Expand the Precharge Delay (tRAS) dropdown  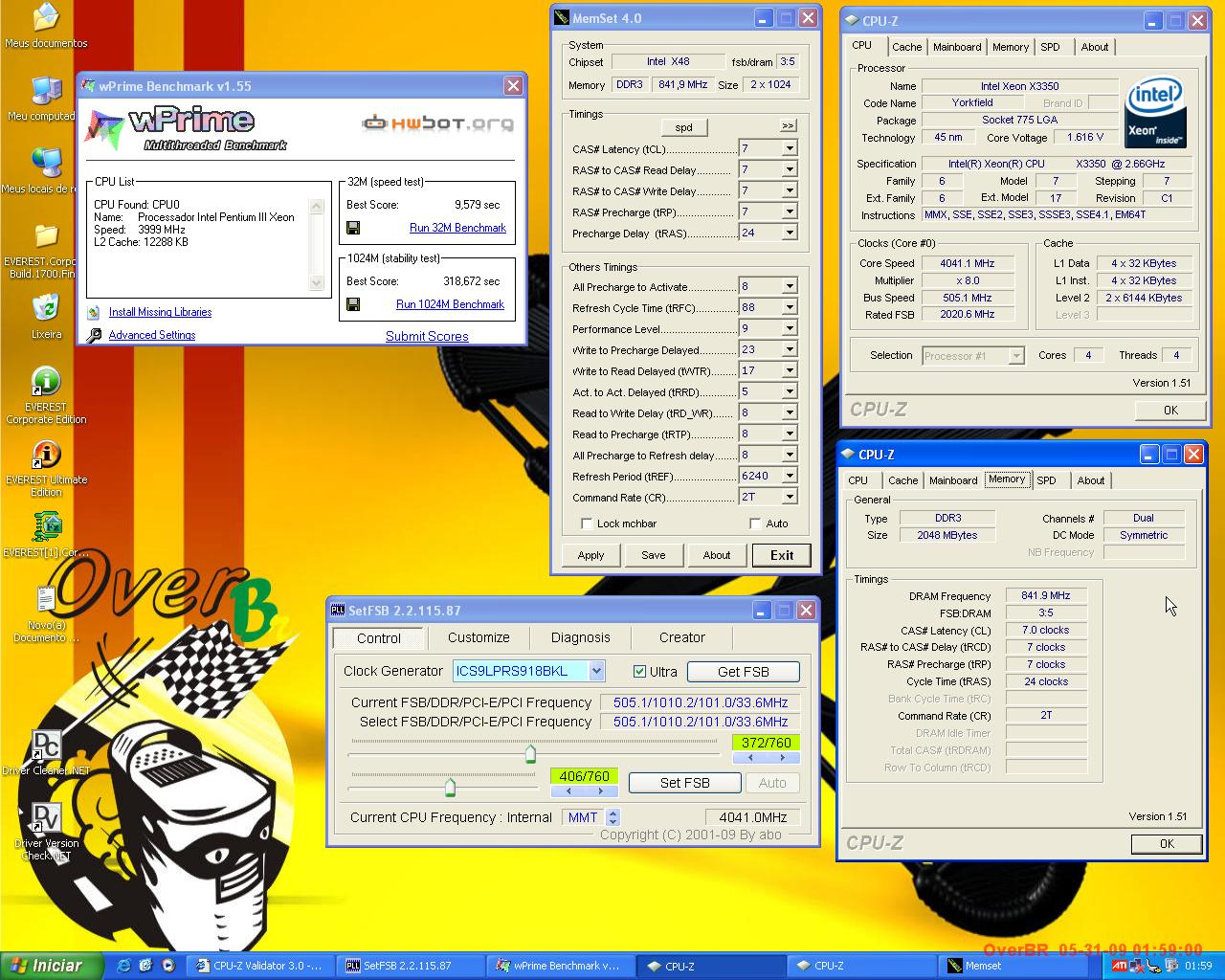[x=790, y=233]
